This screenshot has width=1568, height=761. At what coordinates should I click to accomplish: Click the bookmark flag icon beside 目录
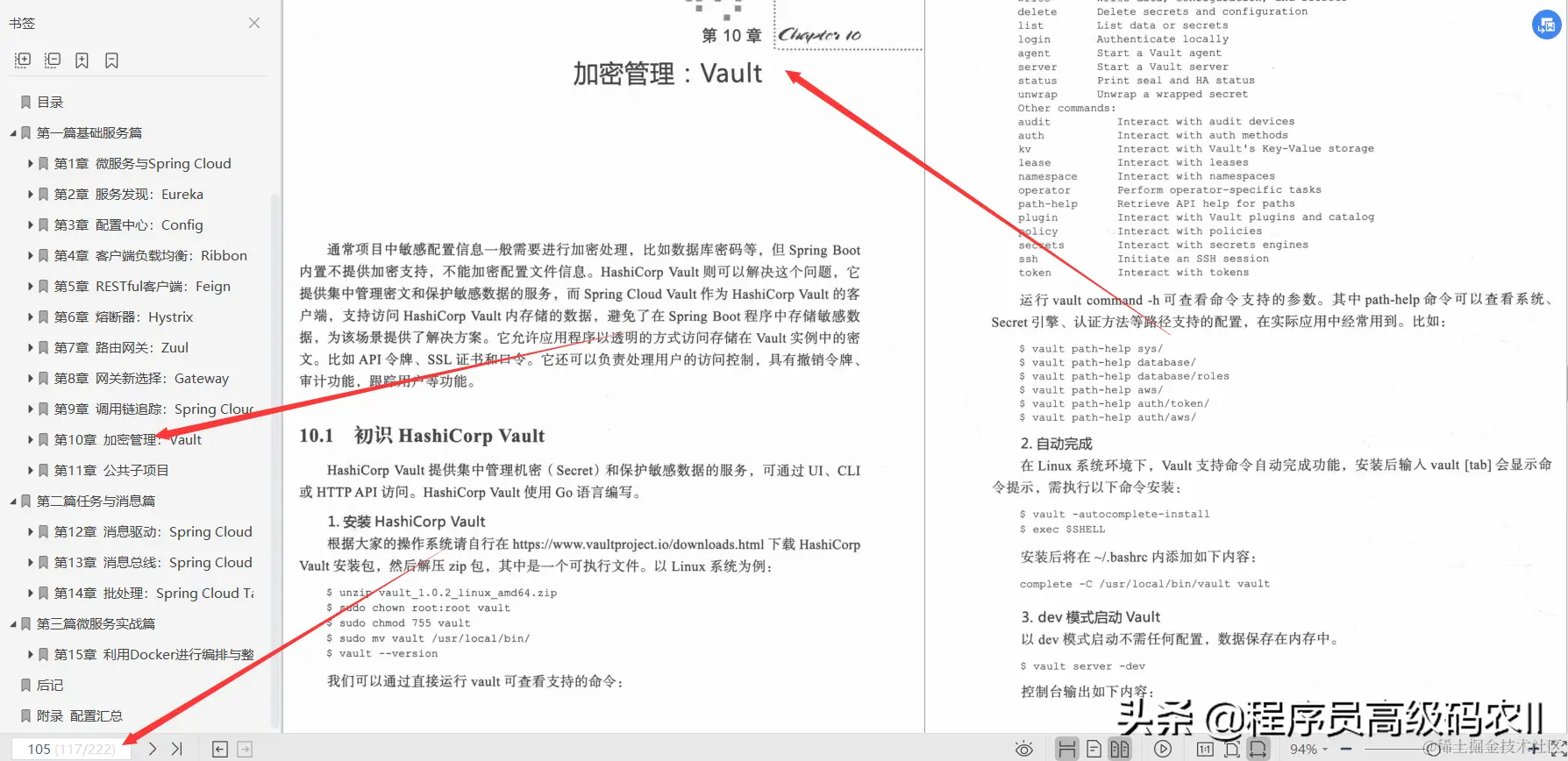[x=26, y=103]
